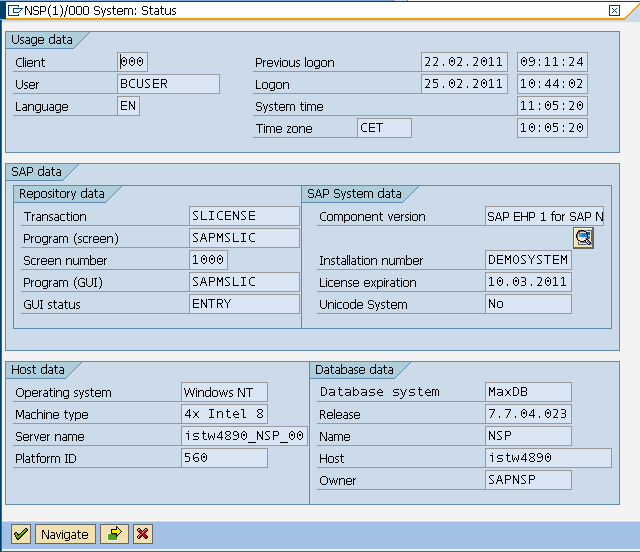640x552 pixels.
Task: Click the Host data group header
Action: coord(38,370)
